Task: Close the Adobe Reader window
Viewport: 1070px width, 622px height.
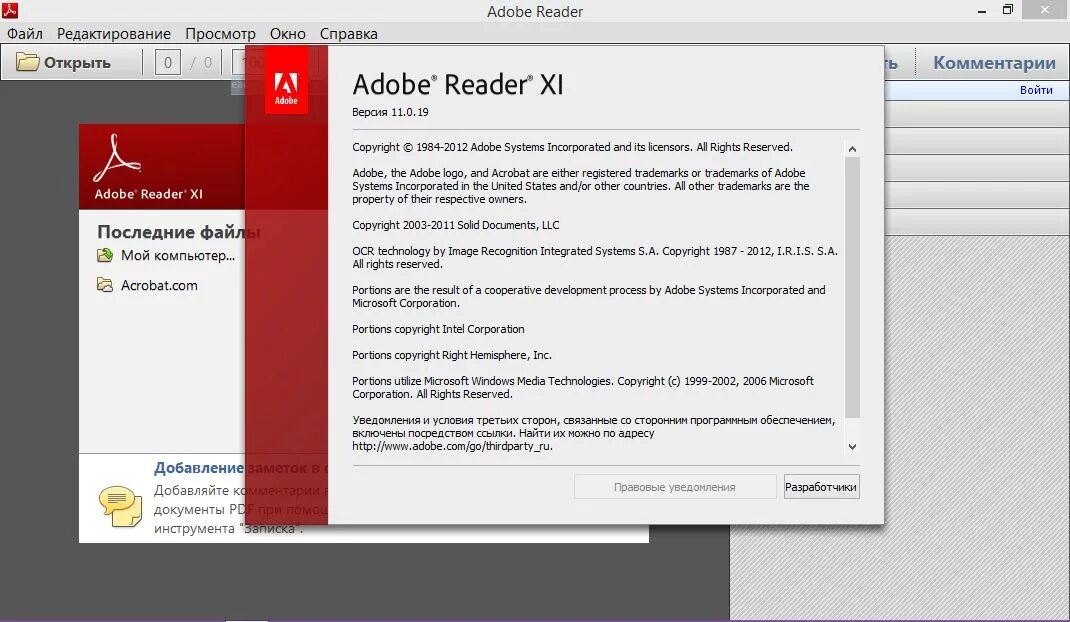Action: tap(1045, 10)
